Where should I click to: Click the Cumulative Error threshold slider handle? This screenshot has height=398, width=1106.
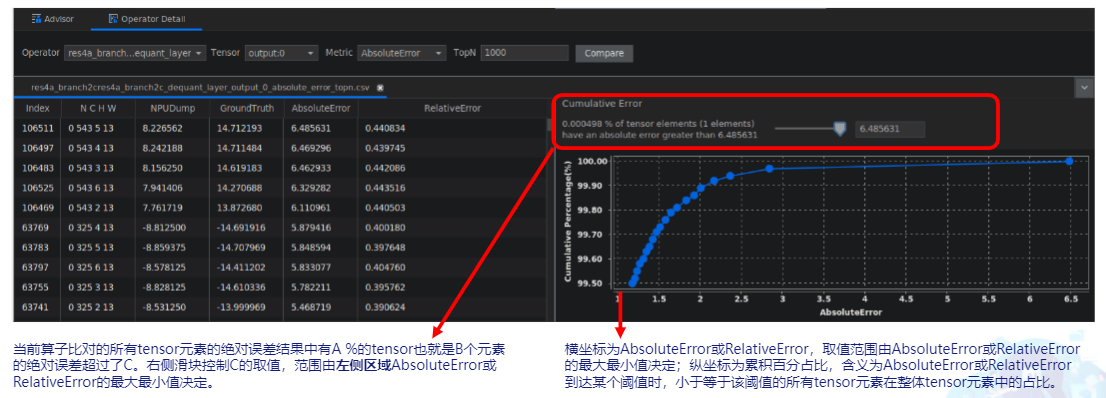point(839,128)
